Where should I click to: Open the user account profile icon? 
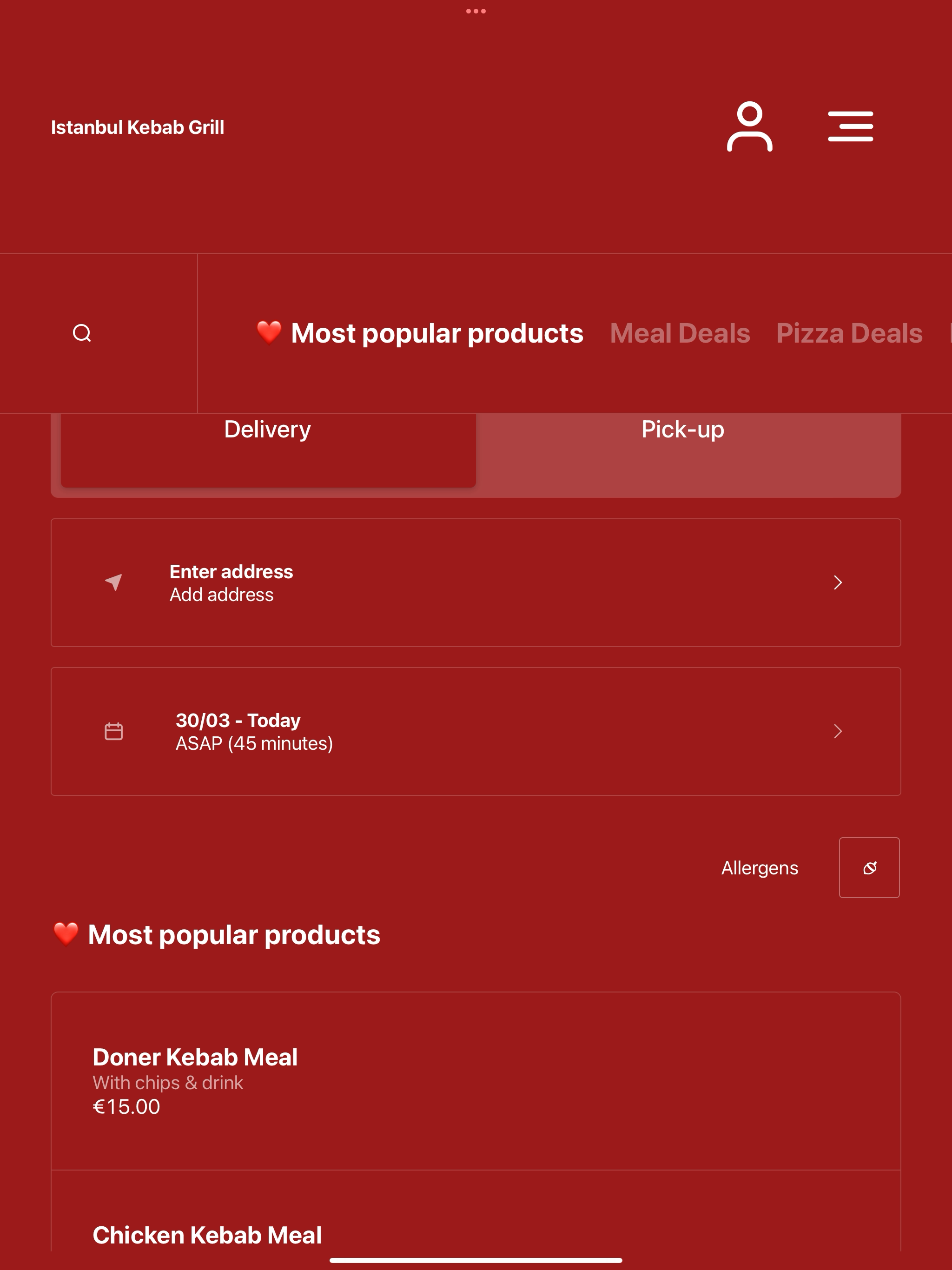point(749,127)
